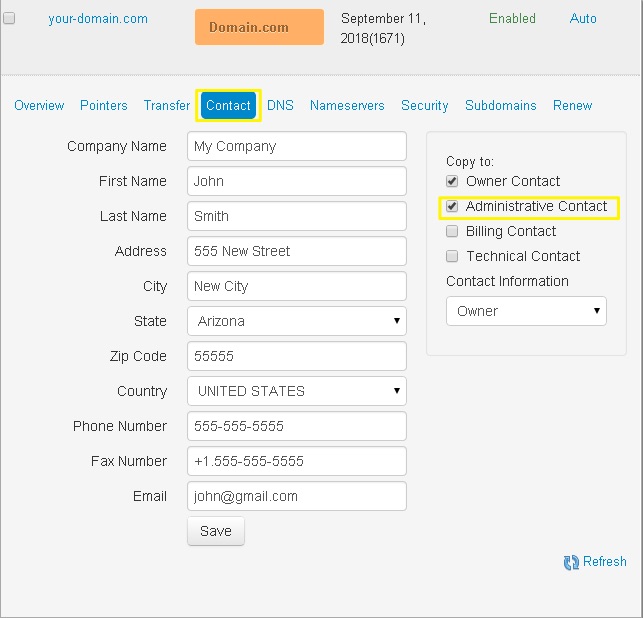Open the State dropdown
643x618 pixels.
[x=296, y=321]
